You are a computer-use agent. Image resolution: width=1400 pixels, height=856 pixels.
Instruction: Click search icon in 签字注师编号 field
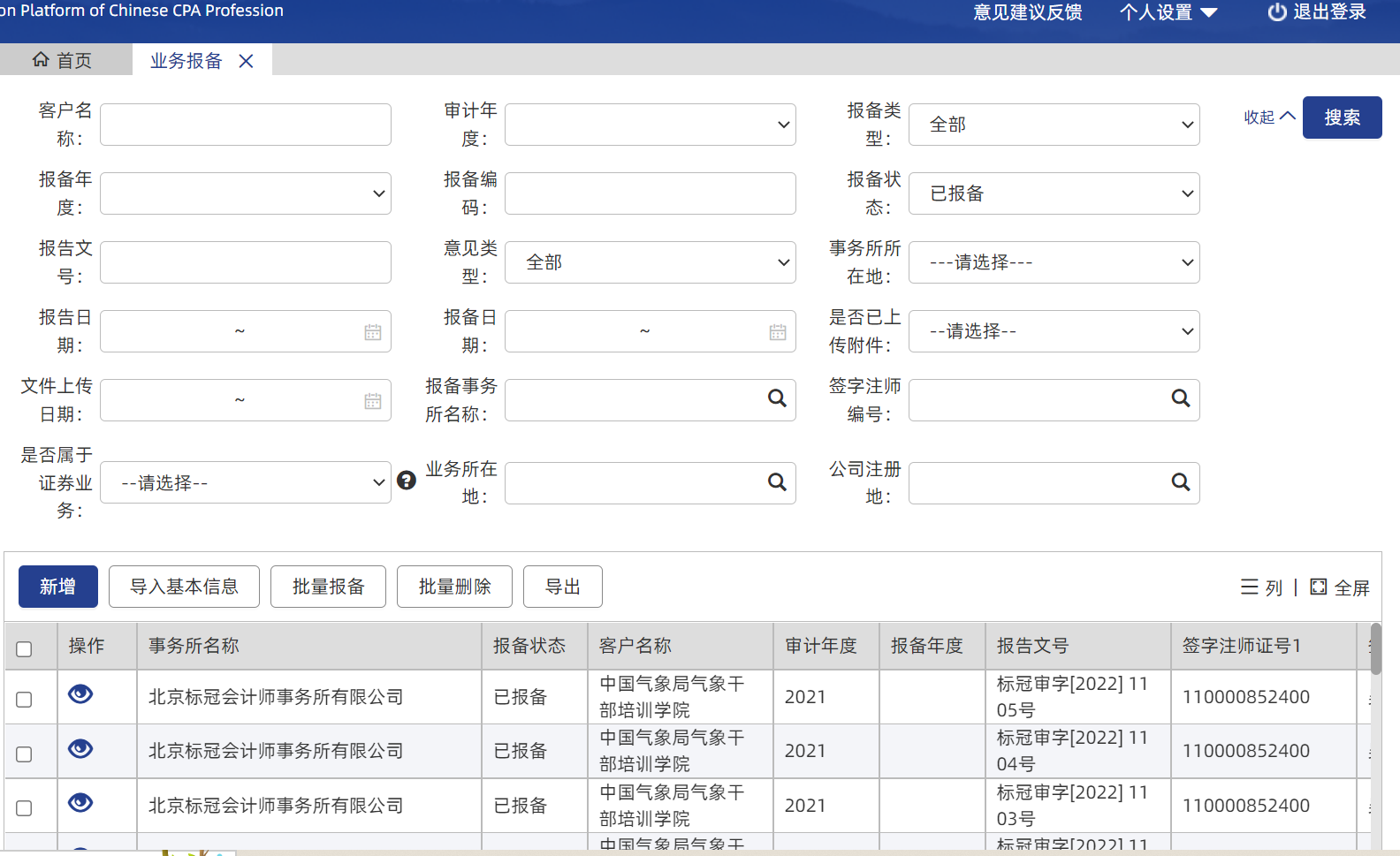tap(1180, 398)
